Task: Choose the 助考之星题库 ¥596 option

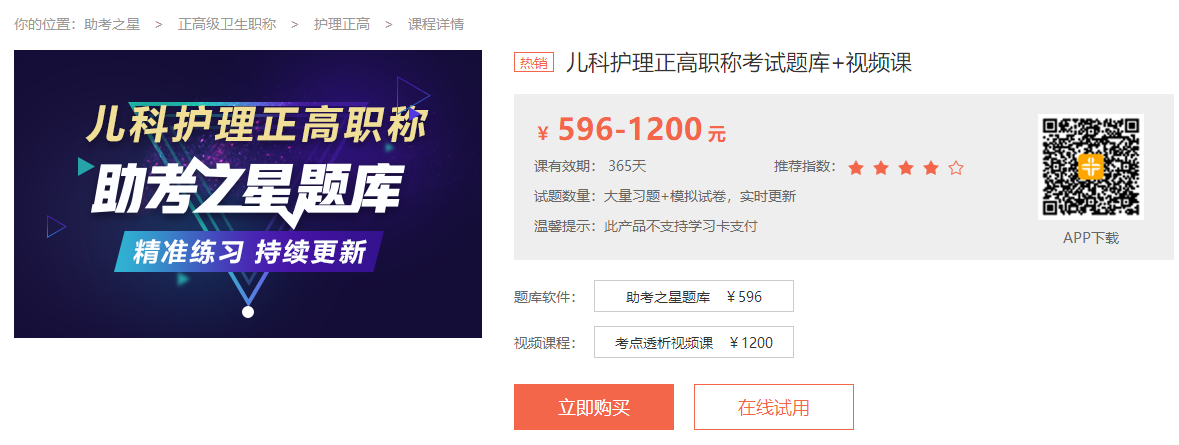Action: pos(694,296)
